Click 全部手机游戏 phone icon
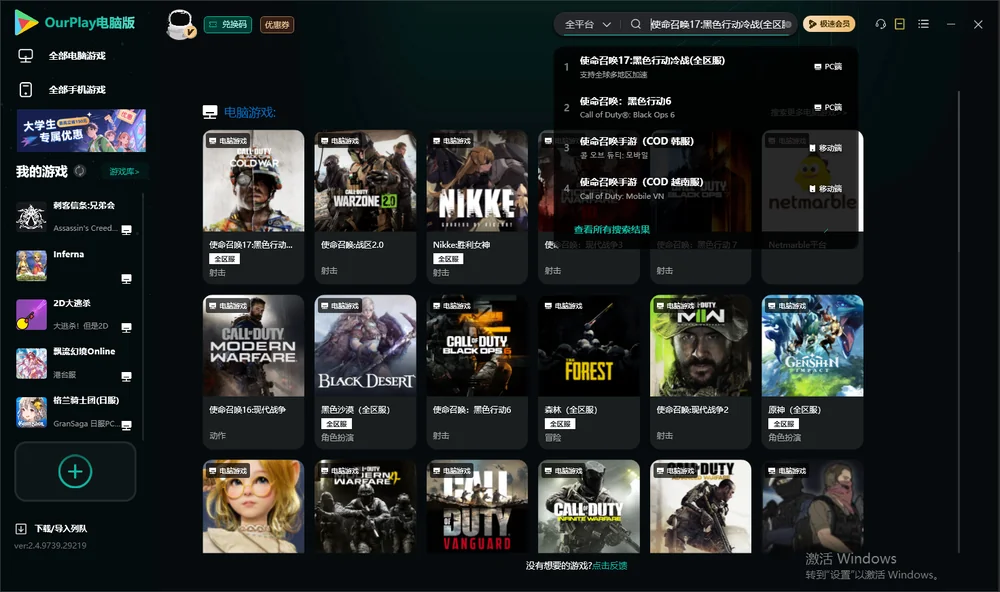The image size is (1000, 592). (26, 90)
